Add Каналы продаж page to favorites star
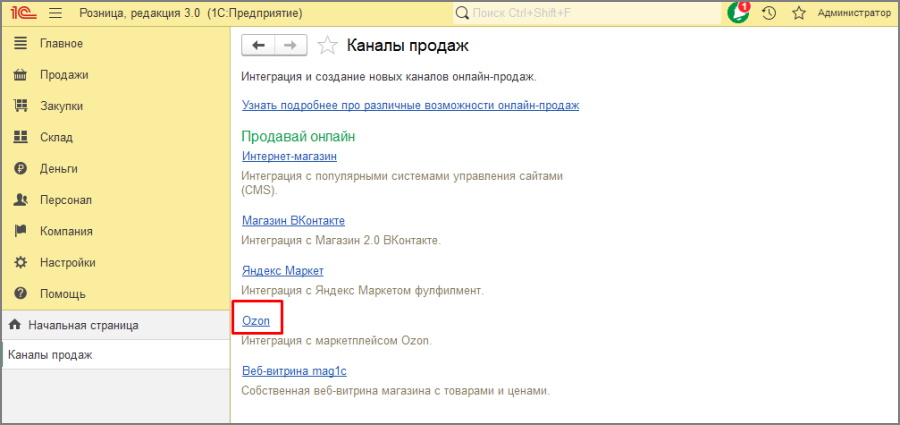This screenshot has width=900, height=425. point(327,45)
